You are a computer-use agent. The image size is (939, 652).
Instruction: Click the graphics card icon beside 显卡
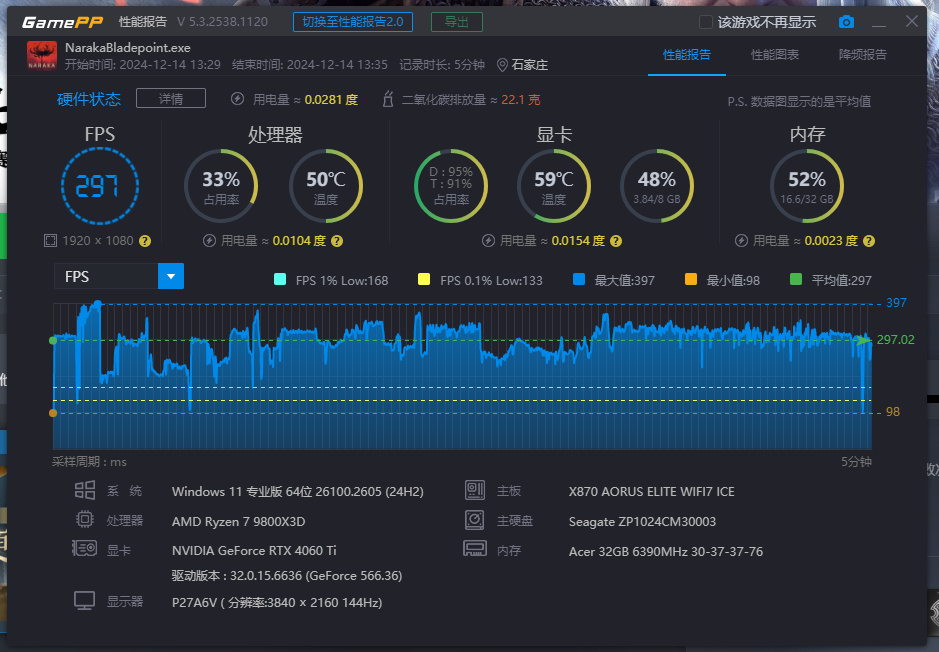(84, 548)
